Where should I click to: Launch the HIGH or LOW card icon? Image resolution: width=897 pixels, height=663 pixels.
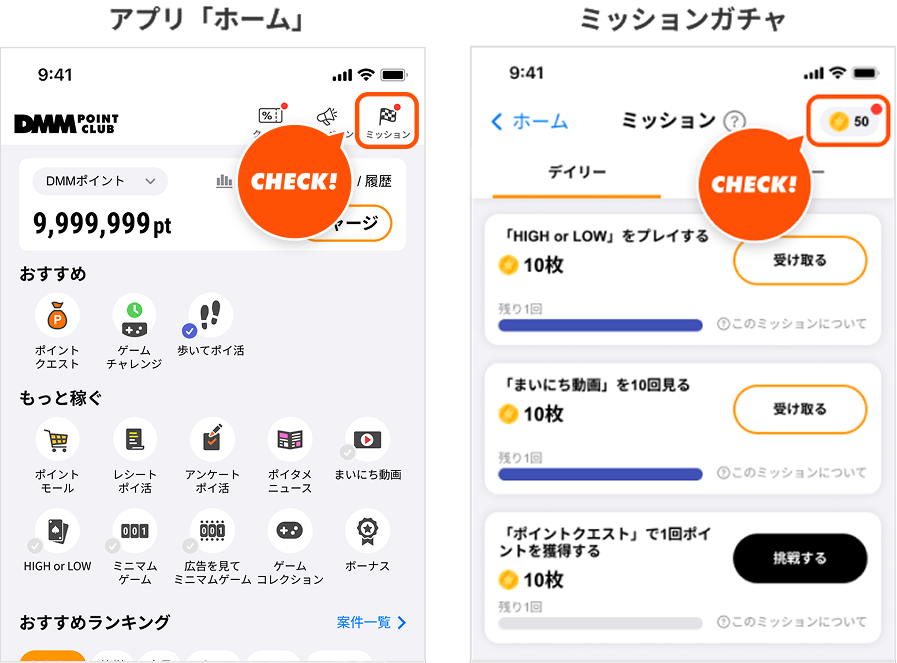point(57,531)
